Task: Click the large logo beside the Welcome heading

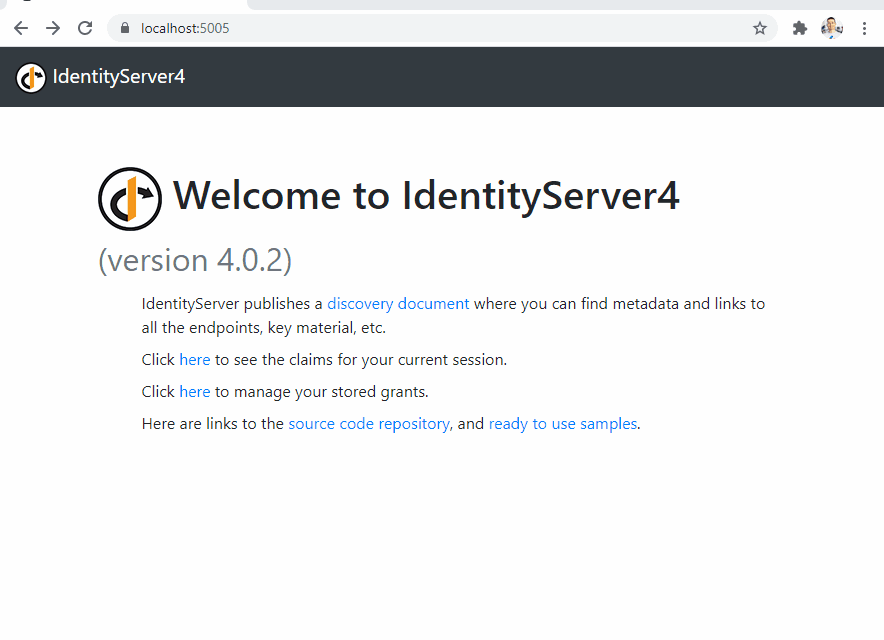Action: coord(130,199)
